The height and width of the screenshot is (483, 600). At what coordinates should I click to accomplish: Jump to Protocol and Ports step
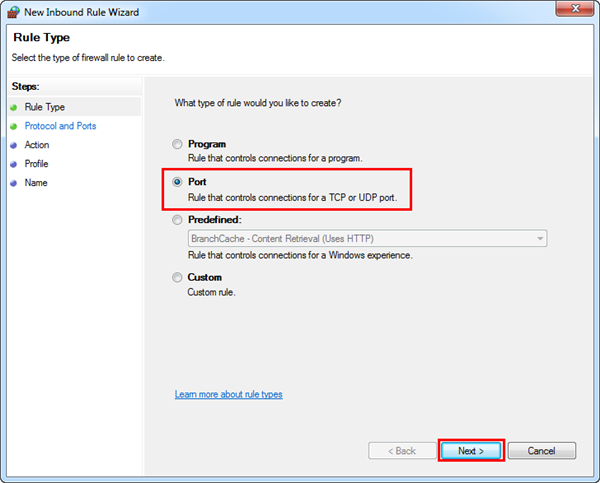[x=60, y=126]
